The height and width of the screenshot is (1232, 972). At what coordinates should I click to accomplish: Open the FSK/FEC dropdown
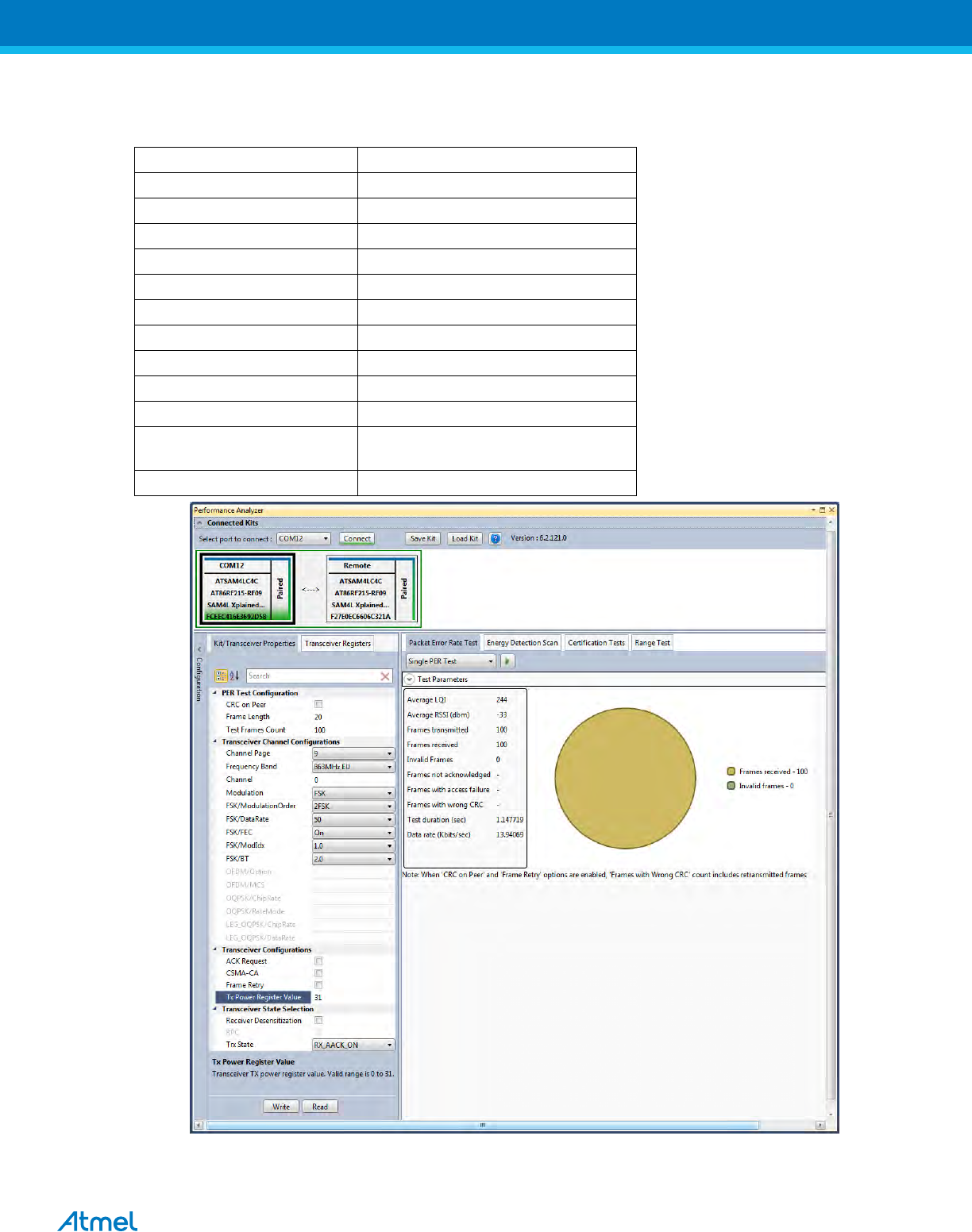[x=353, y=833]
